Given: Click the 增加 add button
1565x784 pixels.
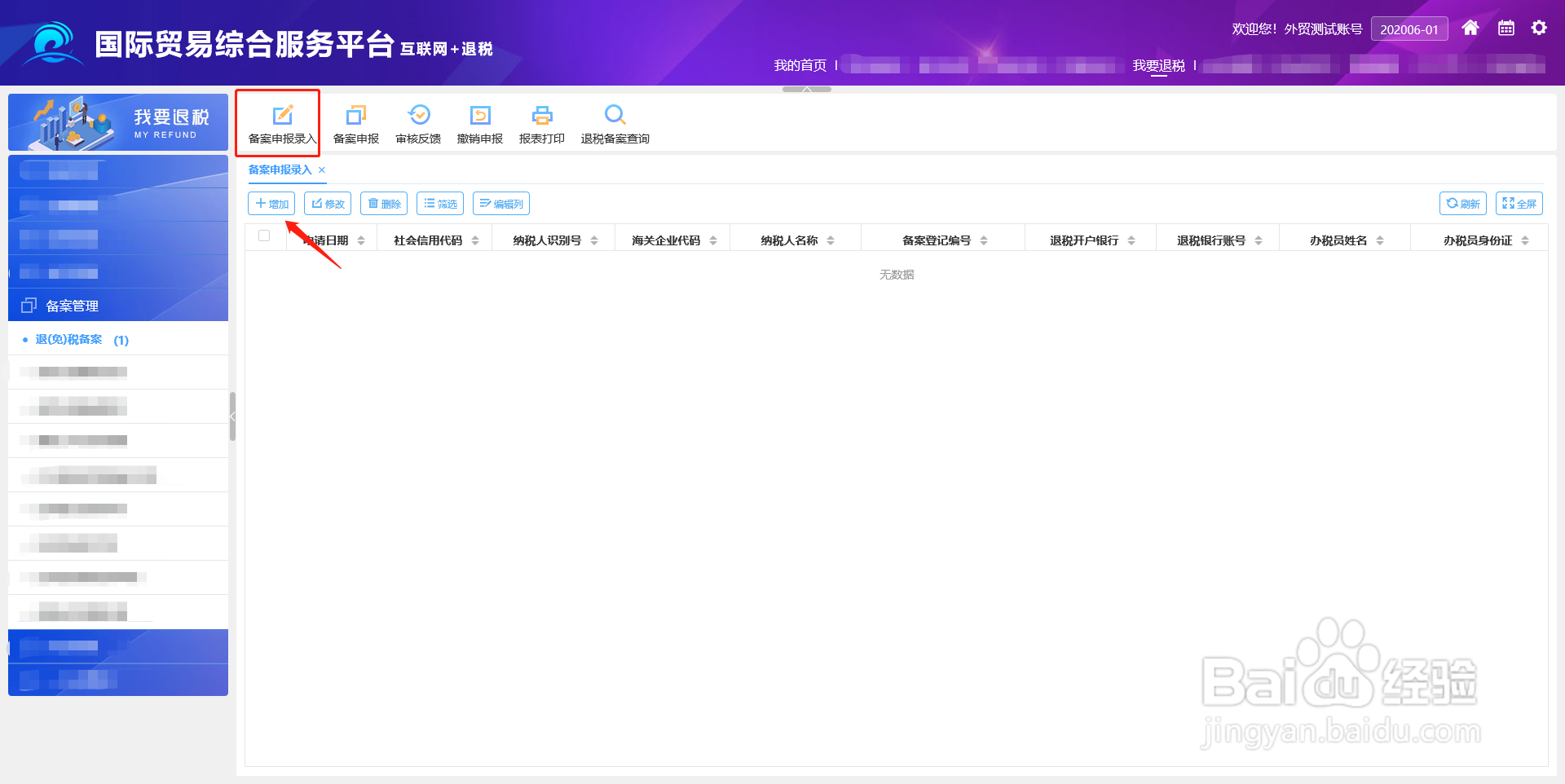Looking at the screenshot, I should 271,204.
